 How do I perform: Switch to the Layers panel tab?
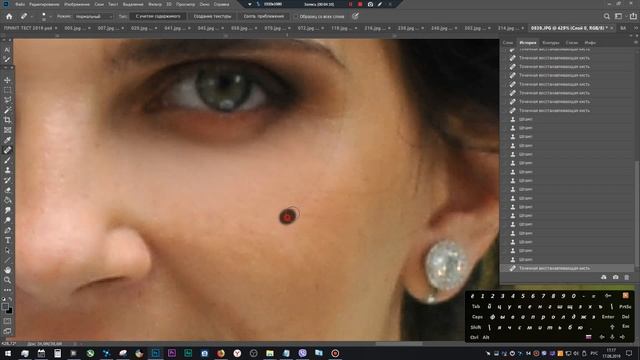pyautogui.click(x=508, y=42)
